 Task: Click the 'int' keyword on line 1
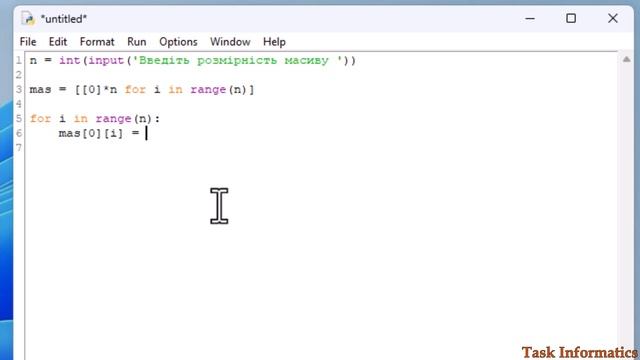(69, 60)
